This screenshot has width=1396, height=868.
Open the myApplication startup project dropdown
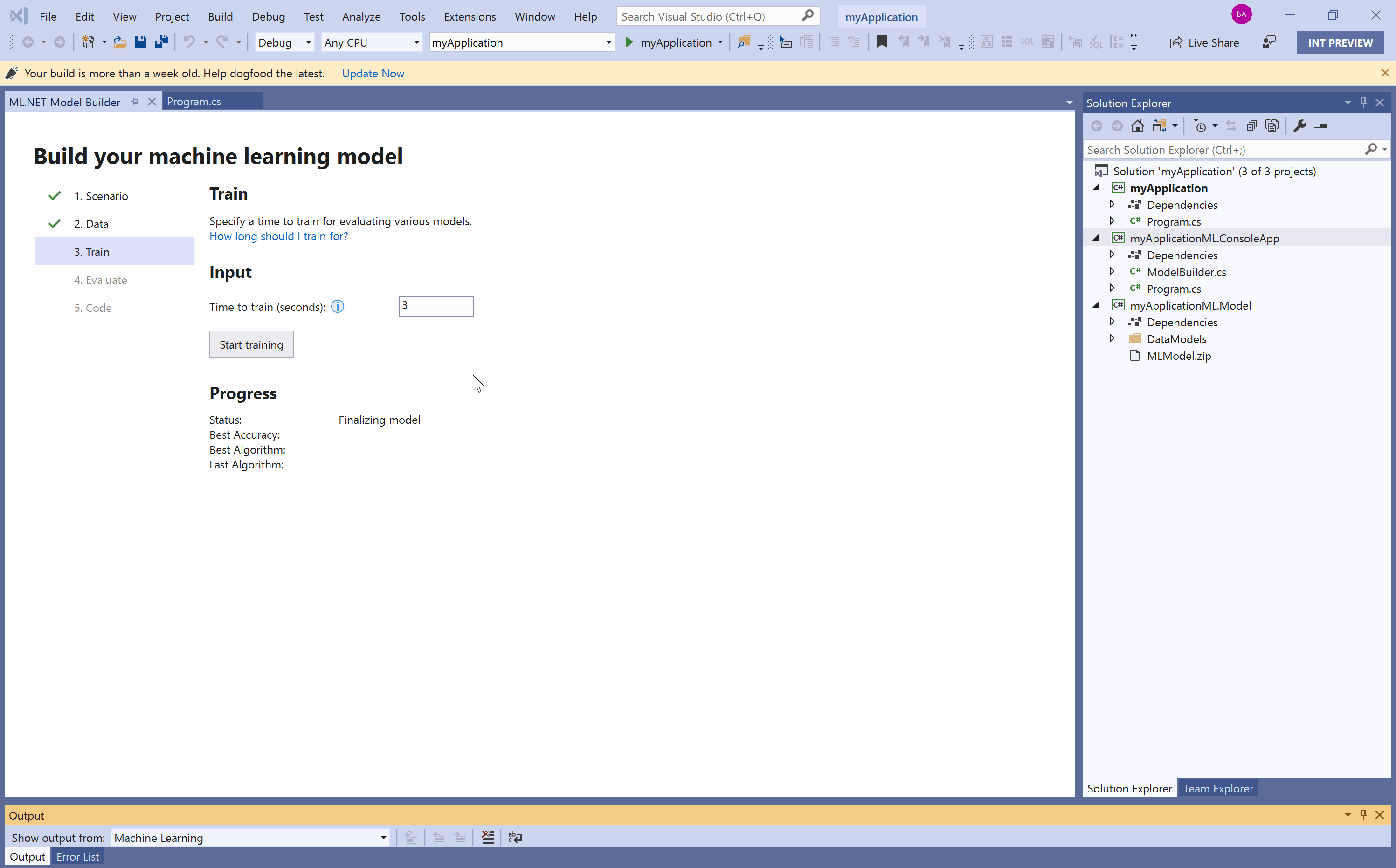(521, 42)
